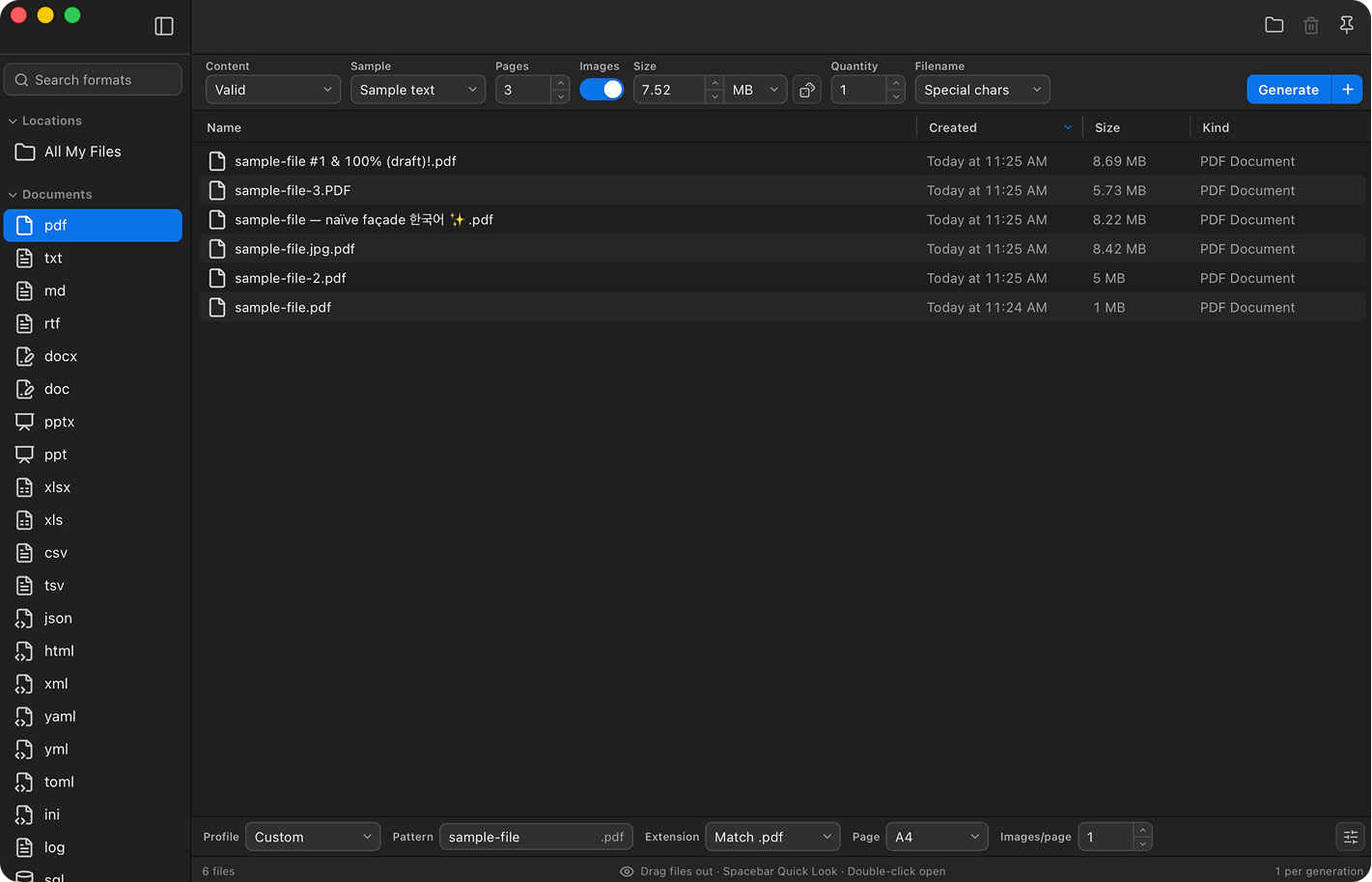The image size is (1372, 882).
Task: Click the 8.42 MB size cell
Action: click(1119, 249)
